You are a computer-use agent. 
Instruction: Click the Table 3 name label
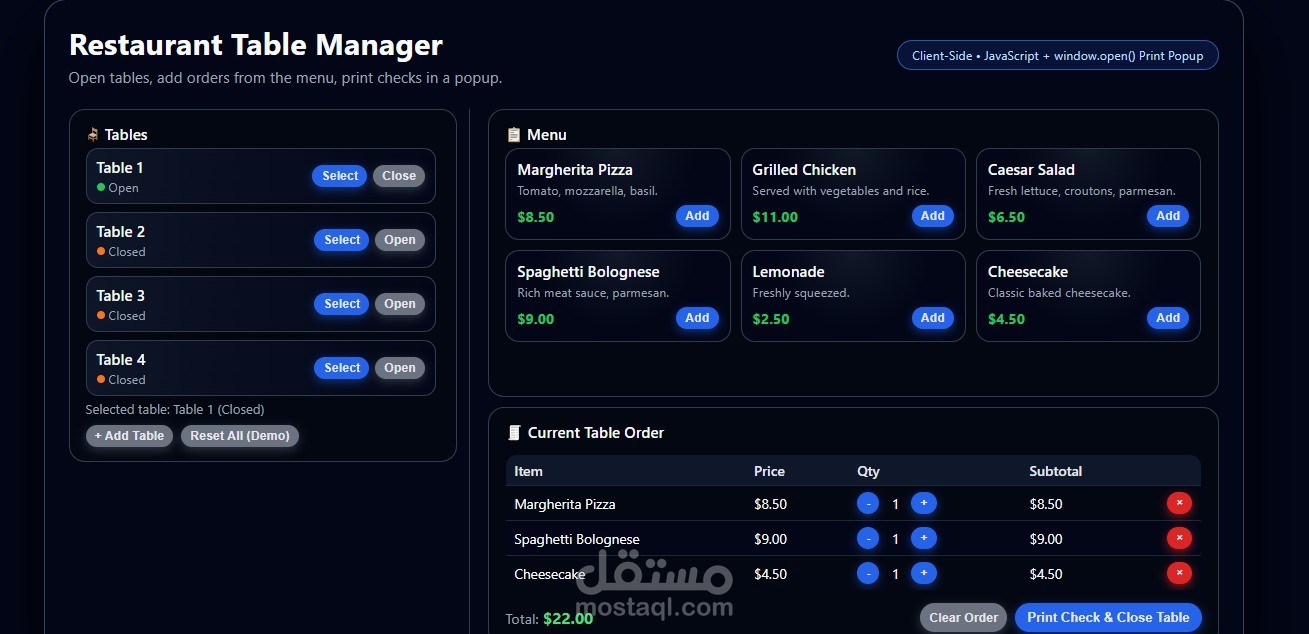point(121,296)
